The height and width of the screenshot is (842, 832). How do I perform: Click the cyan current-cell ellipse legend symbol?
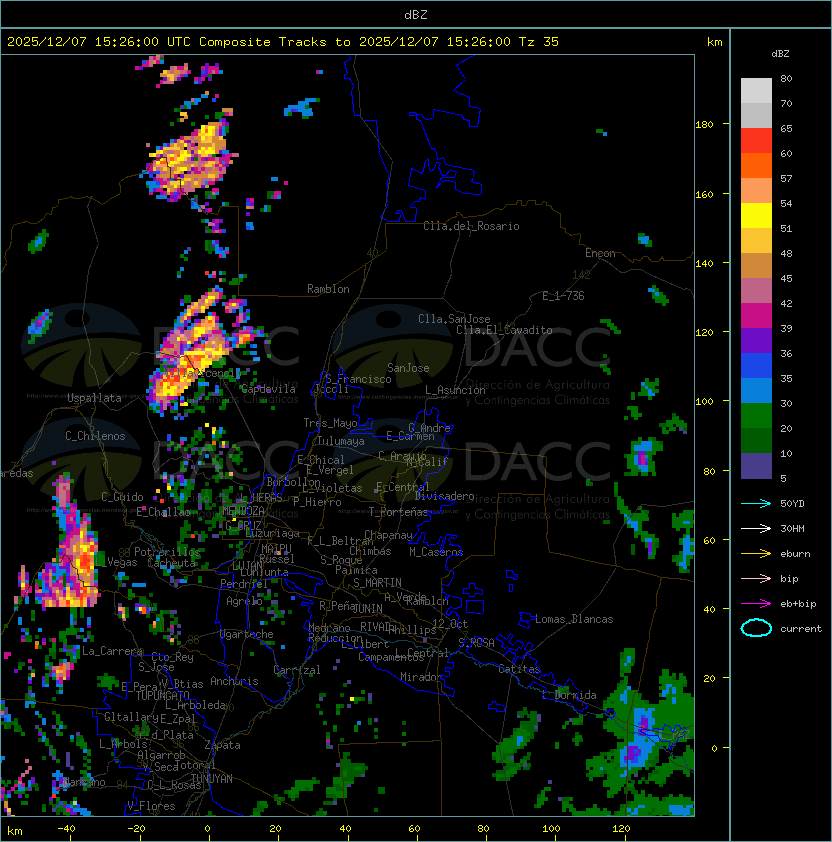click(756, 628)
